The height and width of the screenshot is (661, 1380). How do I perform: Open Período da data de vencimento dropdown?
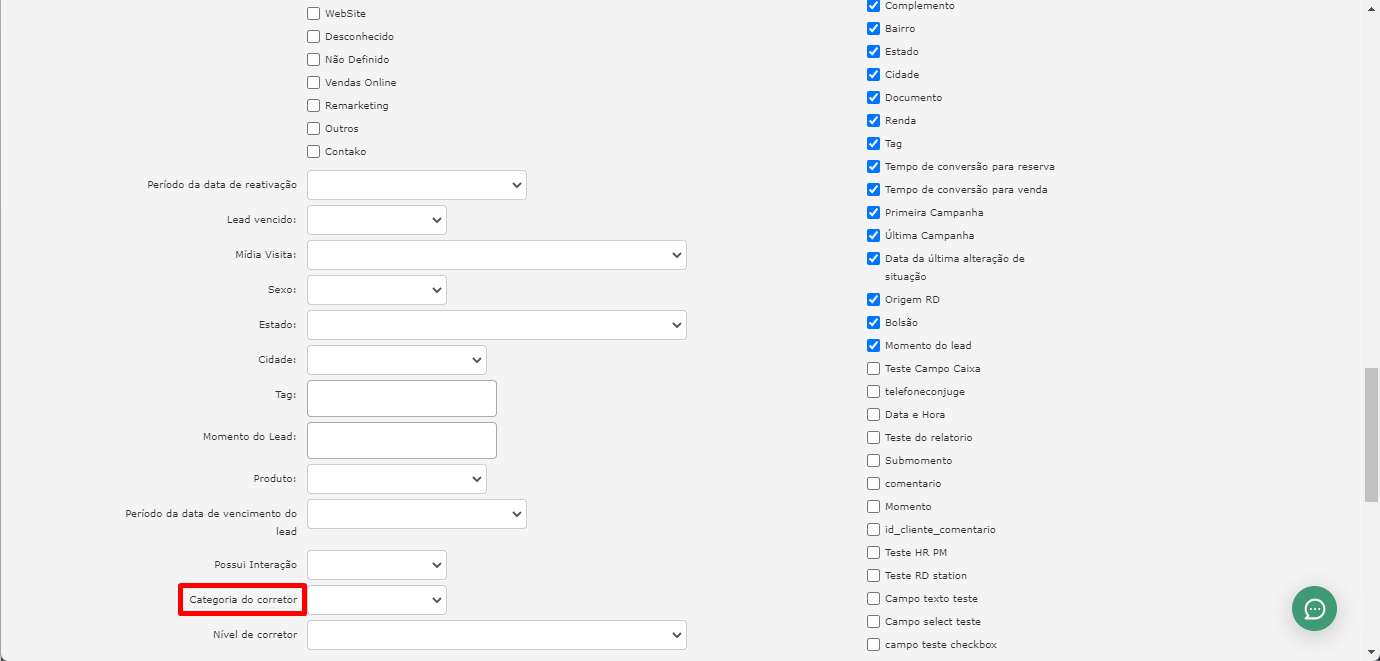pos(417,514)
